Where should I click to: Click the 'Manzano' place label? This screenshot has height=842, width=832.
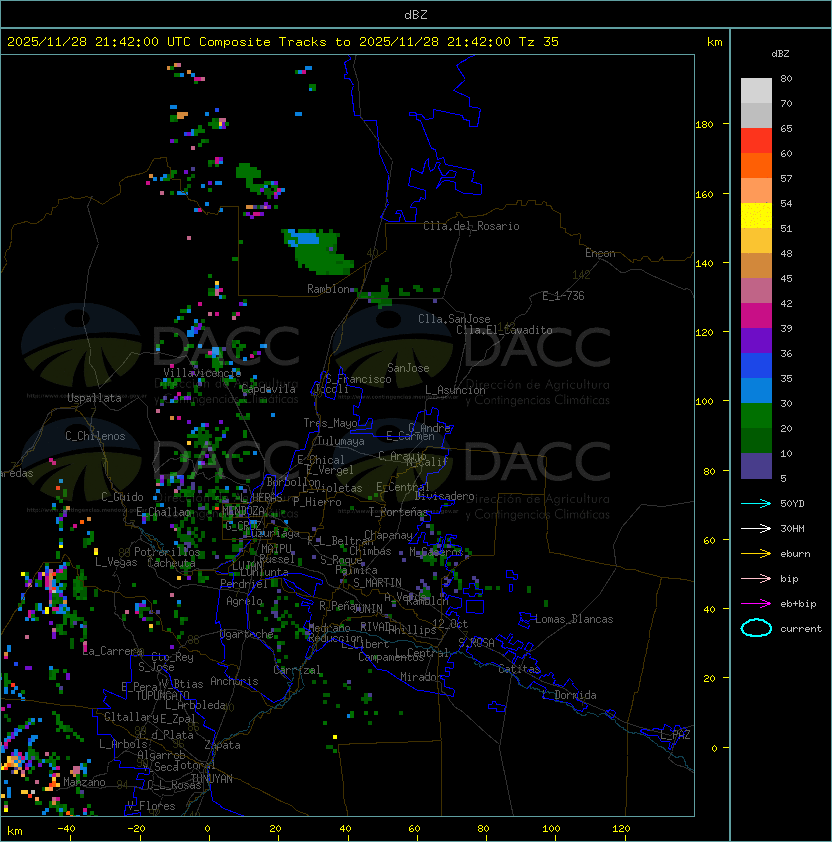[84, 782]
